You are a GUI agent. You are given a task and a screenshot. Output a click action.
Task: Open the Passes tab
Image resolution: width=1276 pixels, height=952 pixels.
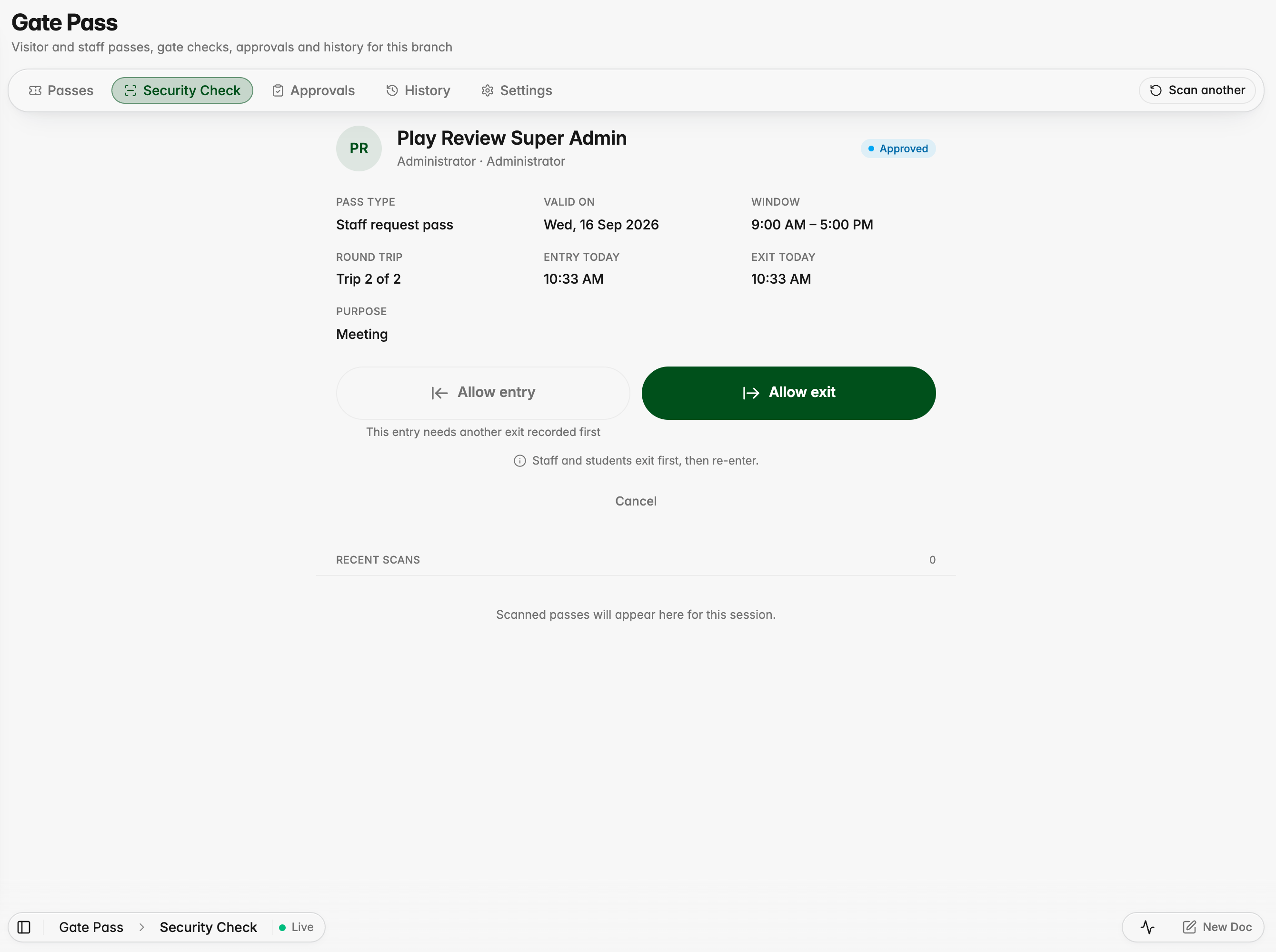[x=61, y=90]
